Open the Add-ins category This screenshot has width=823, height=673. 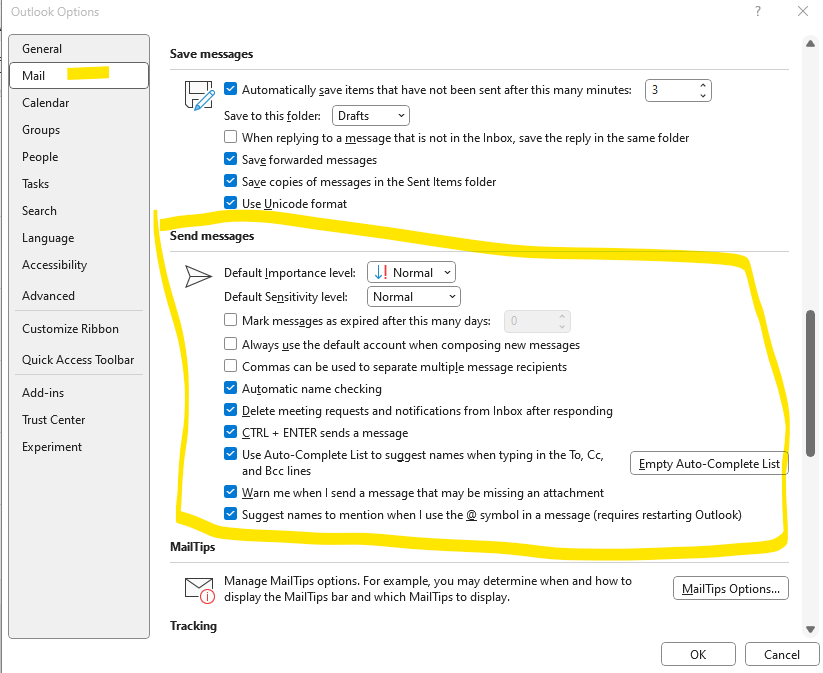pos(79,393)
